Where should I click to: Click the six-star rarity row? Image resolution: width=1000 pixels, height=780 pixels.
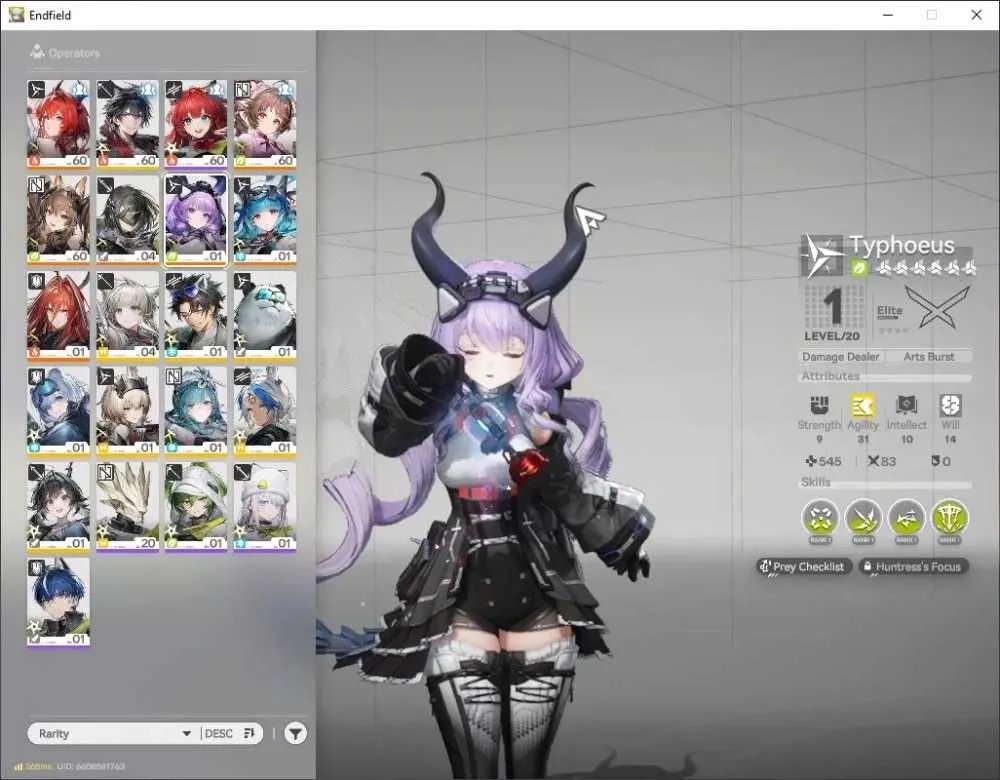927,268
